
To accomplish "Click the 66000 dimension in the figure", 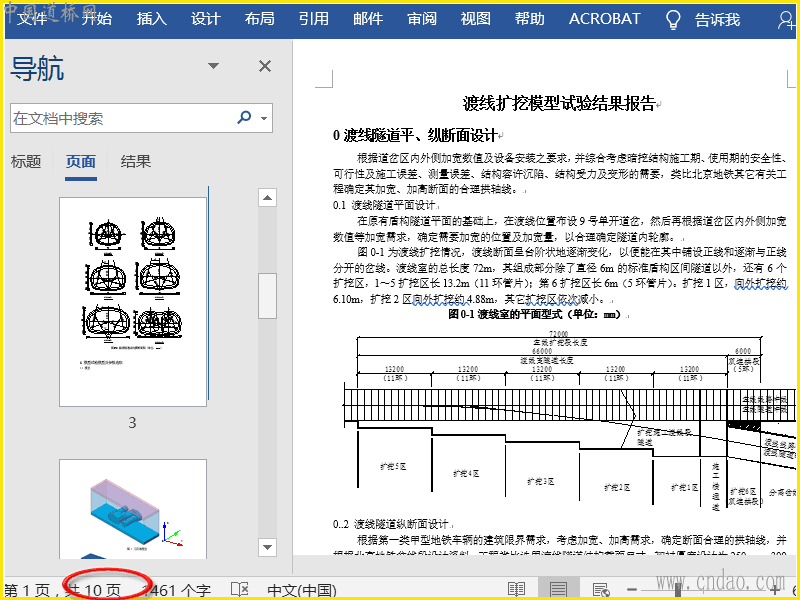I will point(542,351).
